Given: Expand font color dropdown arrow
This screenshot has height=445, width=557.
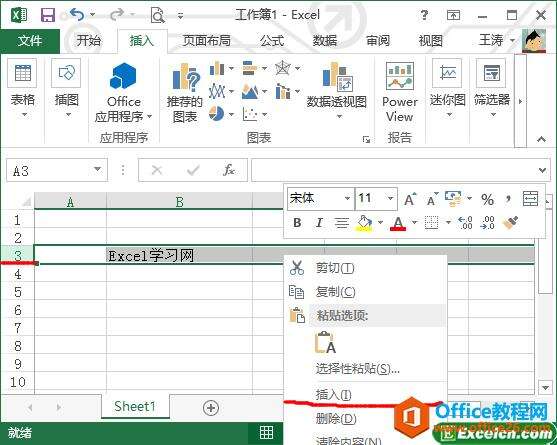Looking at the screenshot, I should pos(414,223).
